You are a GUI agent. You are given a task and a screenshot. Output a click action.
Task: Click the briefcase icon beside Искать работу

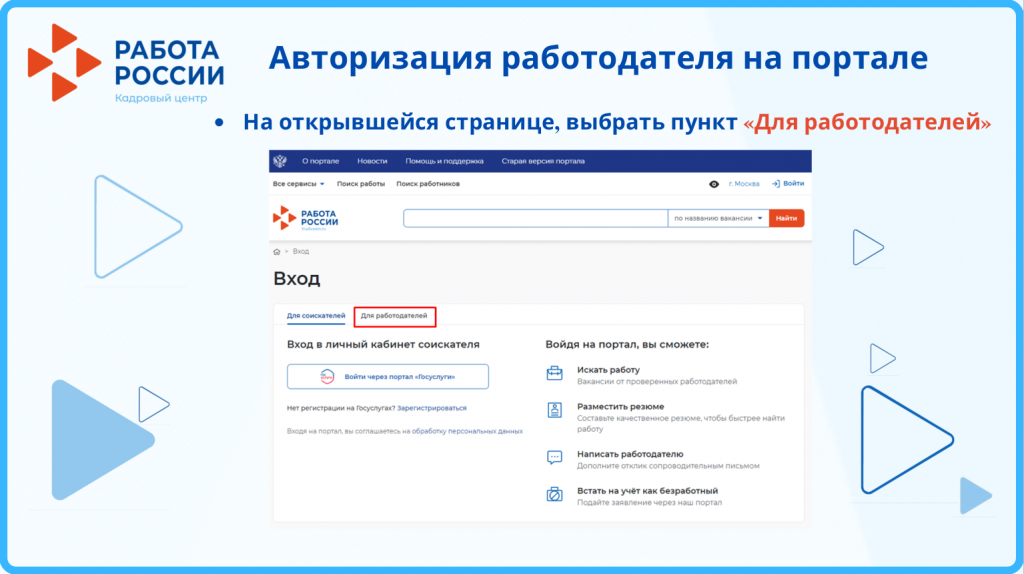(x=554, y=374)
